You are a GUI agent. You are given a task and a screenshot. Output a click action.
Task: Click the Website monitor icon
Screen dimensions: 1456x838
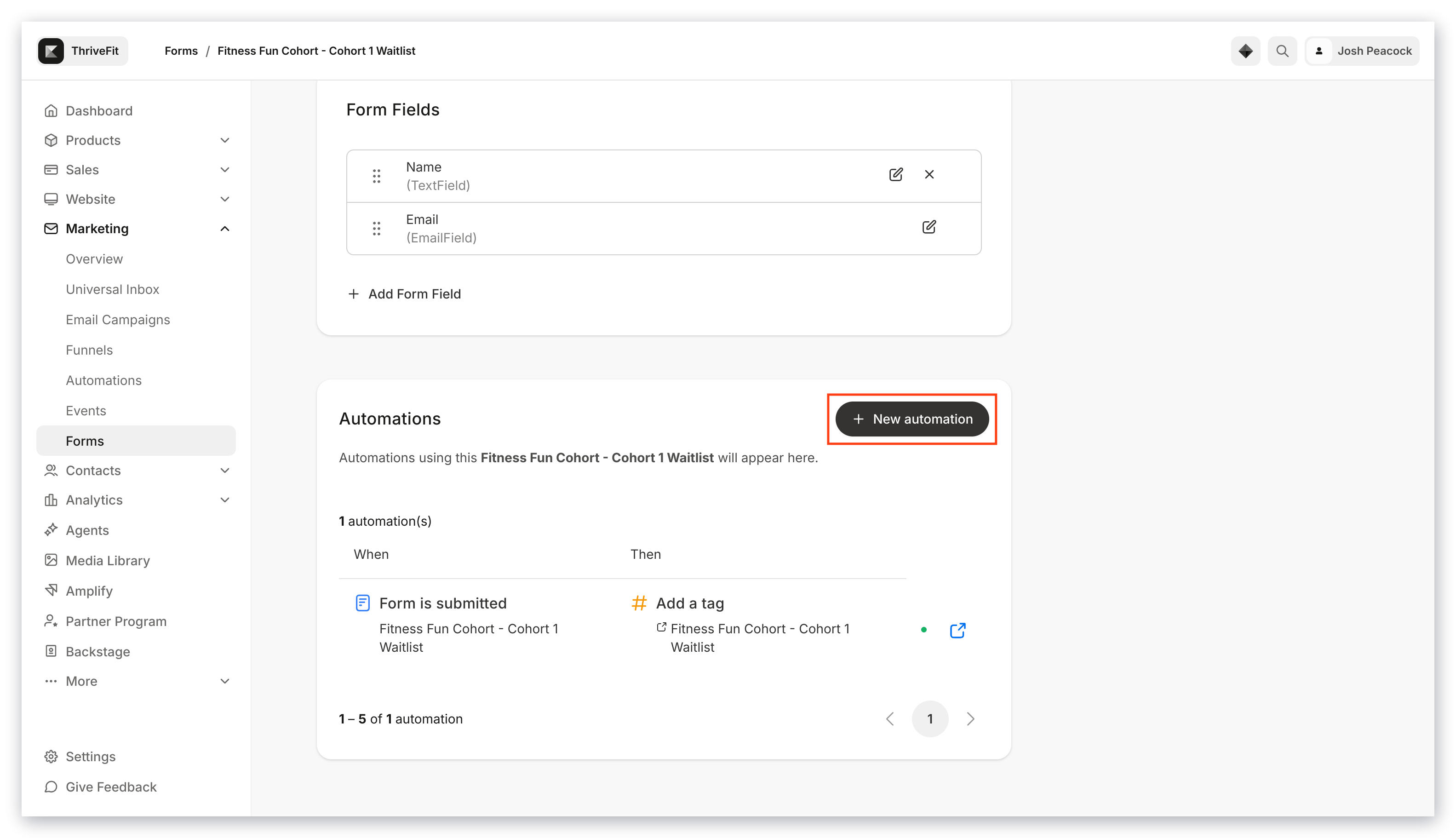(51, 199)
